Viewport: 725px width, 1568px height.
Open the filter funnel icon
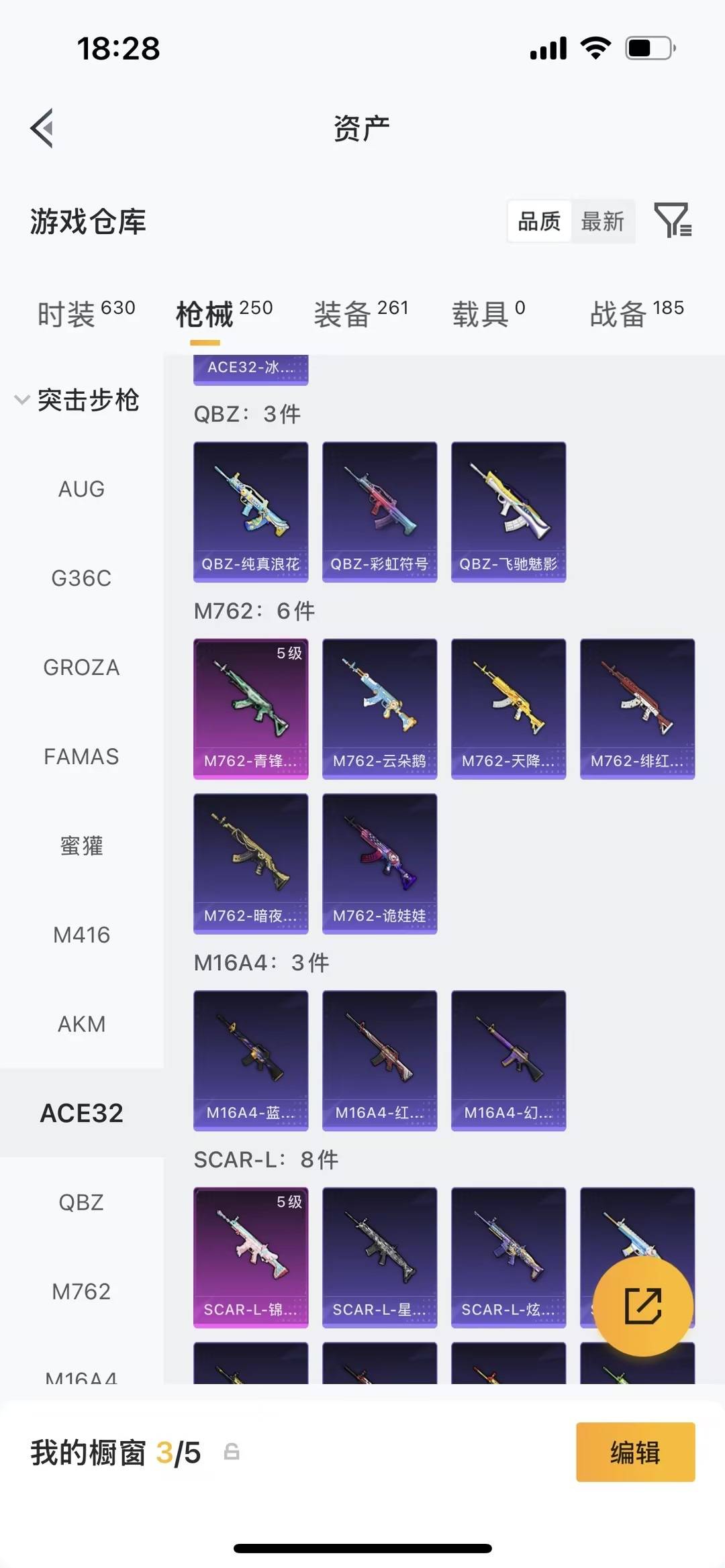673,220
